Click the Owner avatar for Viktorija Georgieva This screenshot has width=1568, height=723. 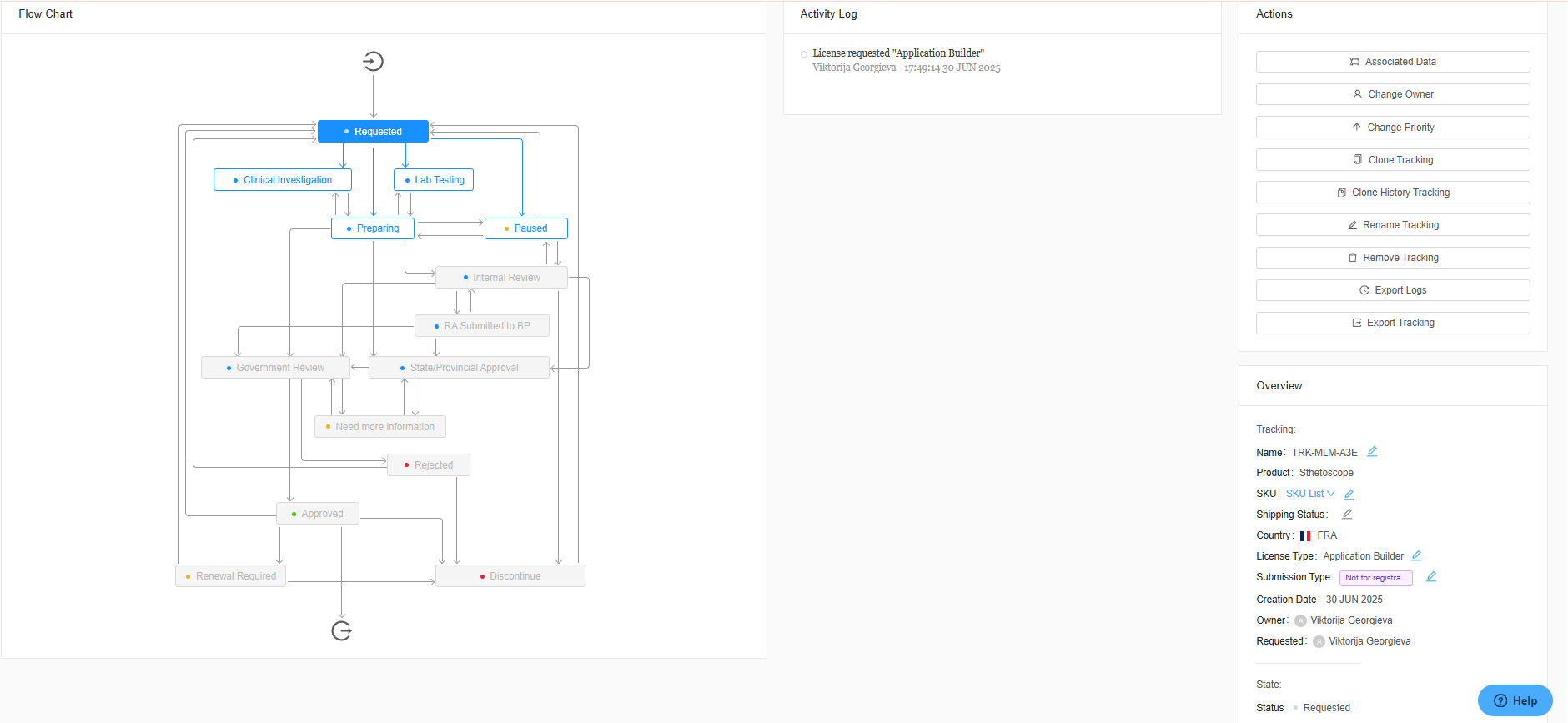1300,621
